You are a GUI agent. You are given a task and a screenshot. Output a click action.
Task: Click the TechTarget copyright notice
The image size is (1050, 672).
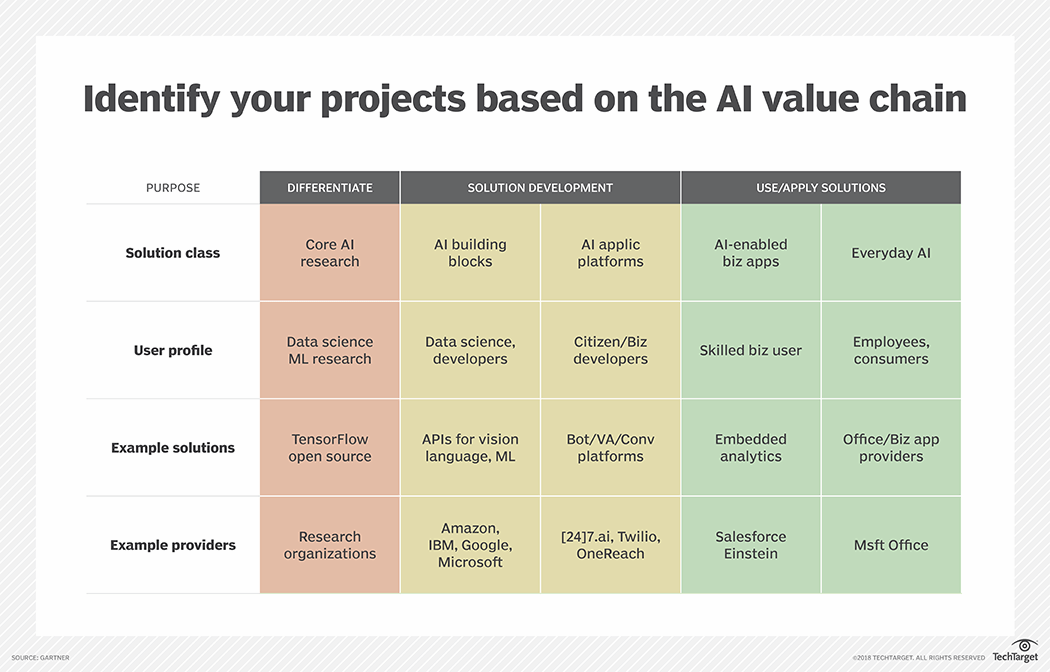click(x=919, y=658)
